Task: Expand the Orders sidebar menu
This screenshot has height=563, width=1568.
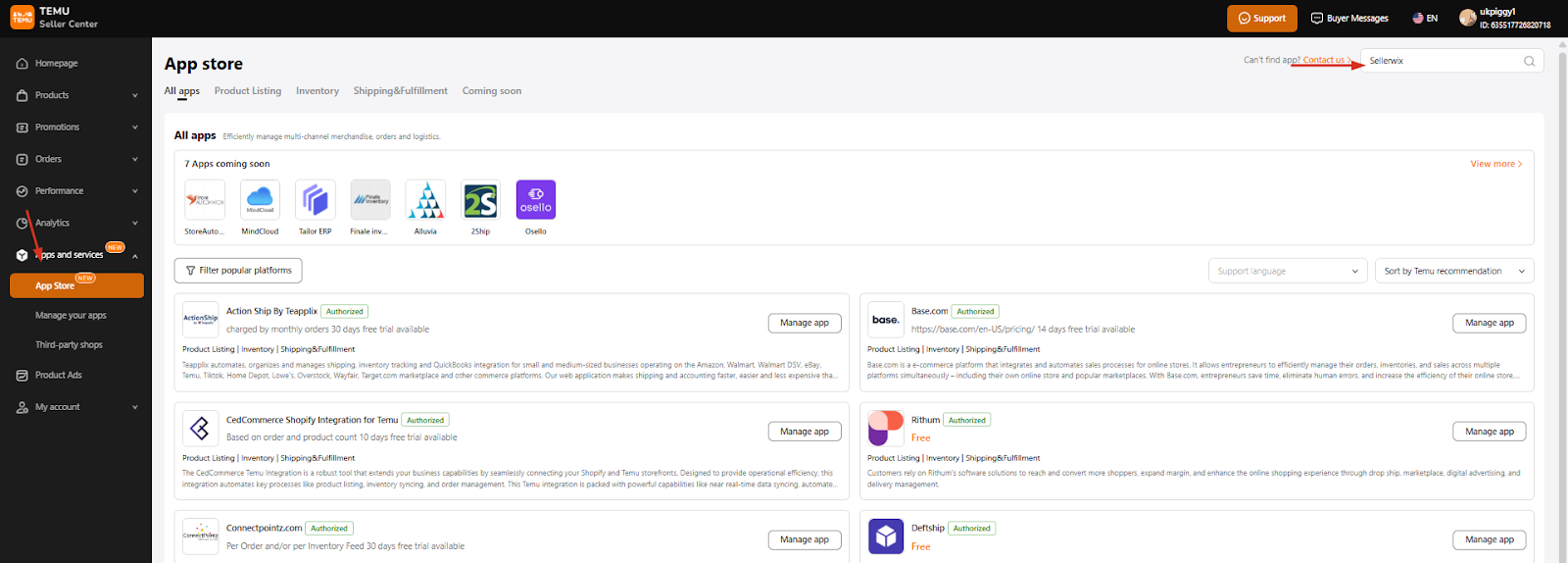Action: tap(76, 159)
